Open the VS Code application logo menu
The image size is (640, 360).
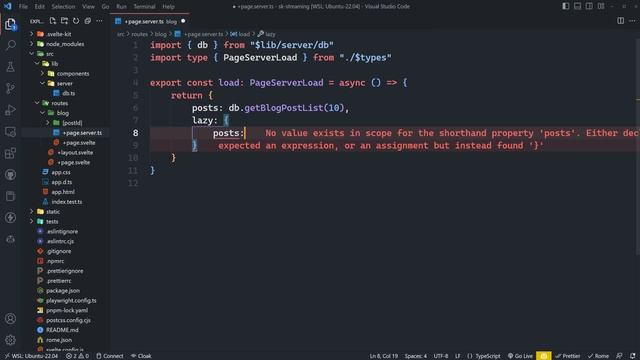click(8, 6)
